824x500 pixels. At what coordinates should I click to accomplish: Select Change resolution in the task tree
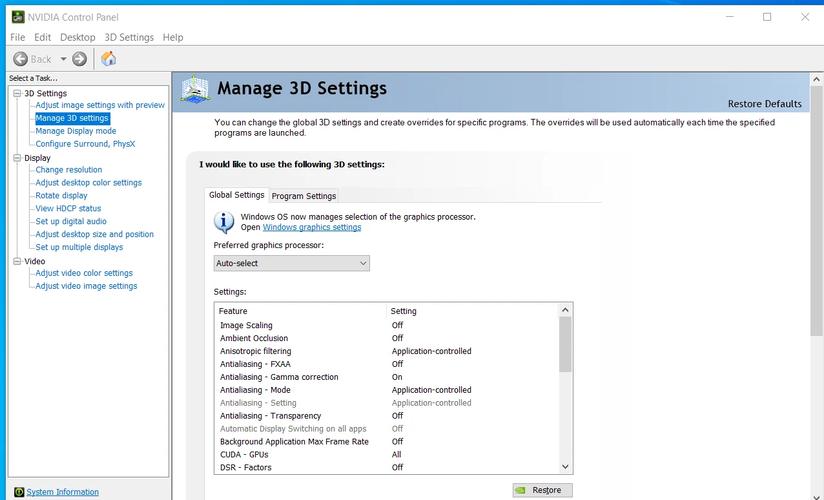click(x=69, y=170)
